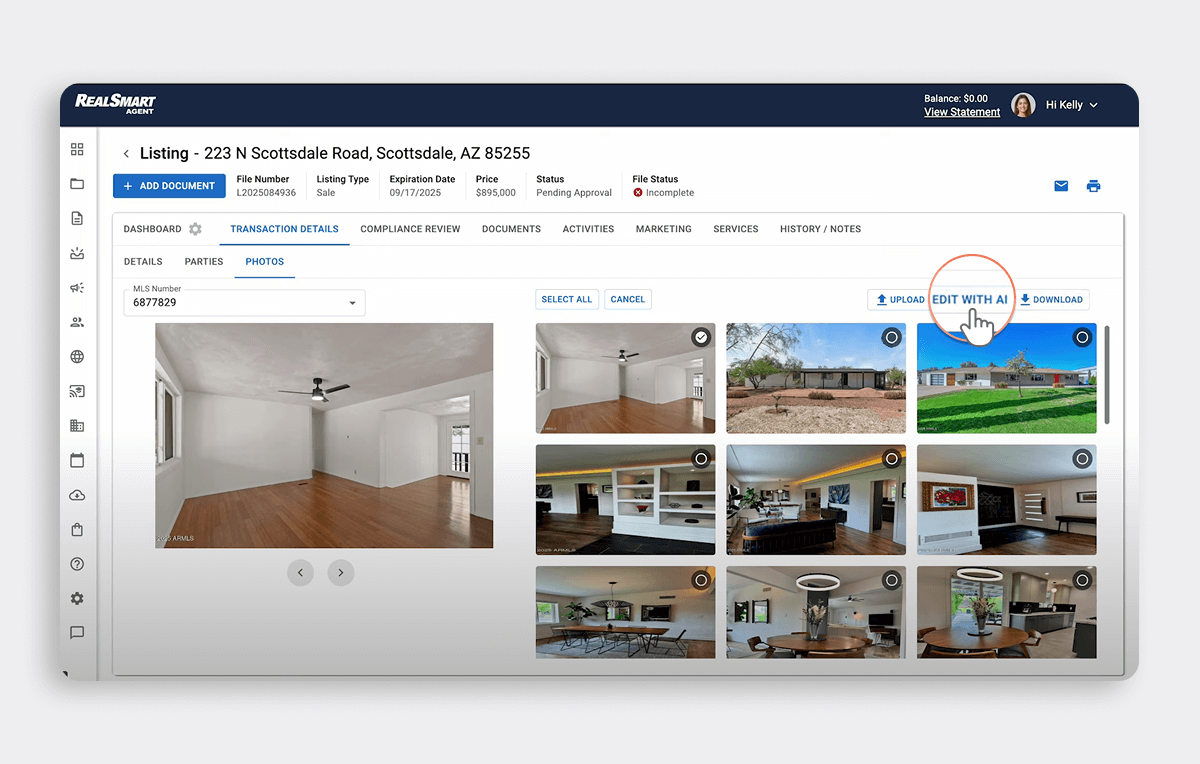Click the photo gallery vertical scrollbar

coord(1106,375)
